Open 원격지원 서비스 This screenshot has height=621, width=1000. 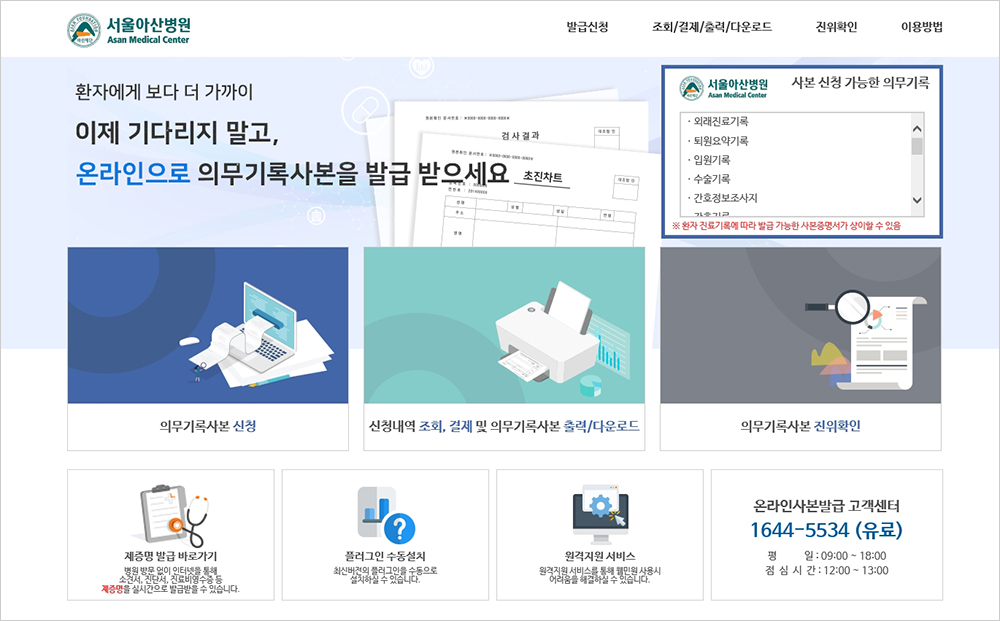[599, 556]
